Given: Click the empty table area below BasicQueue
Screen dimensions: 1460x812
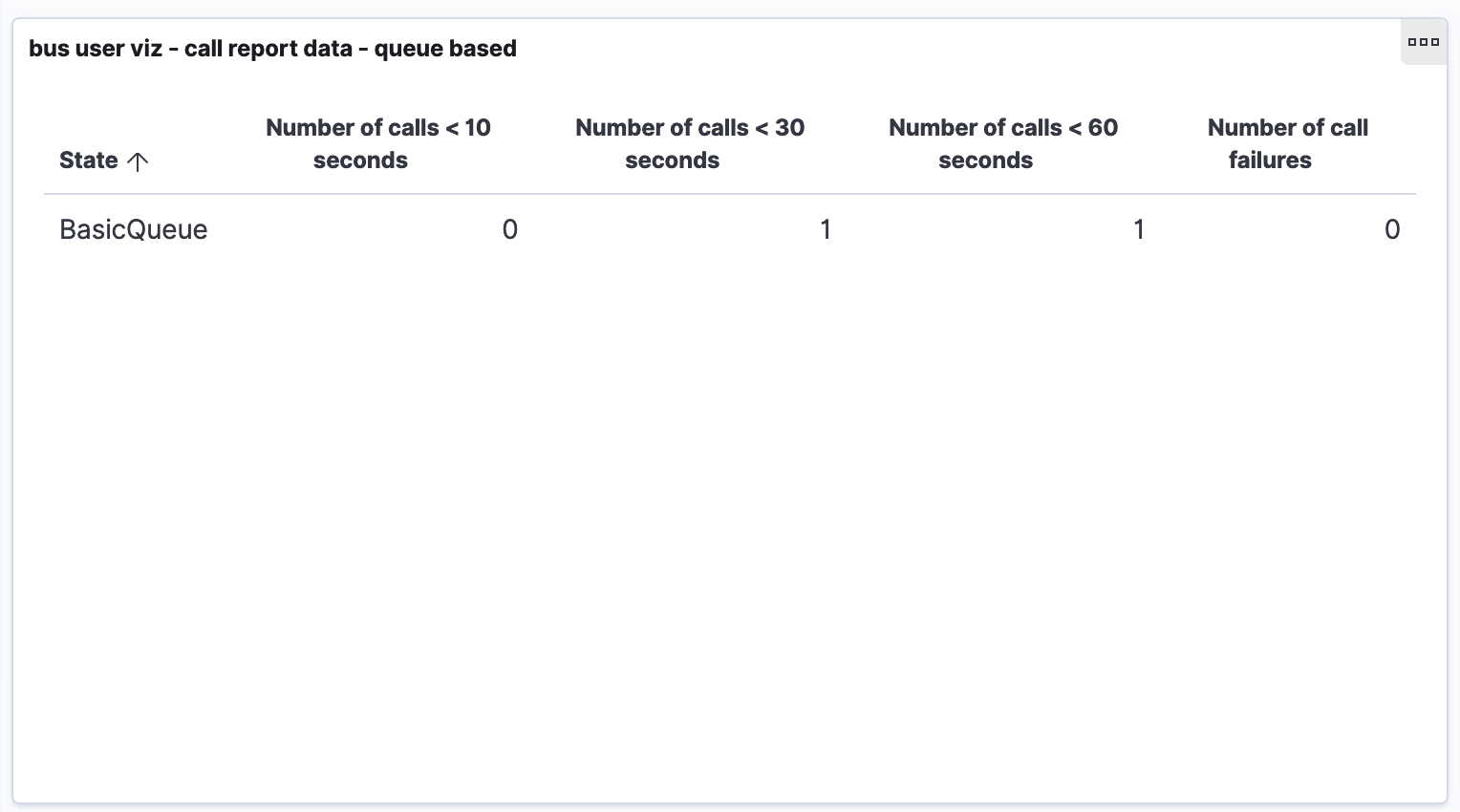Looking at the screenshot, I should point(730,525).
